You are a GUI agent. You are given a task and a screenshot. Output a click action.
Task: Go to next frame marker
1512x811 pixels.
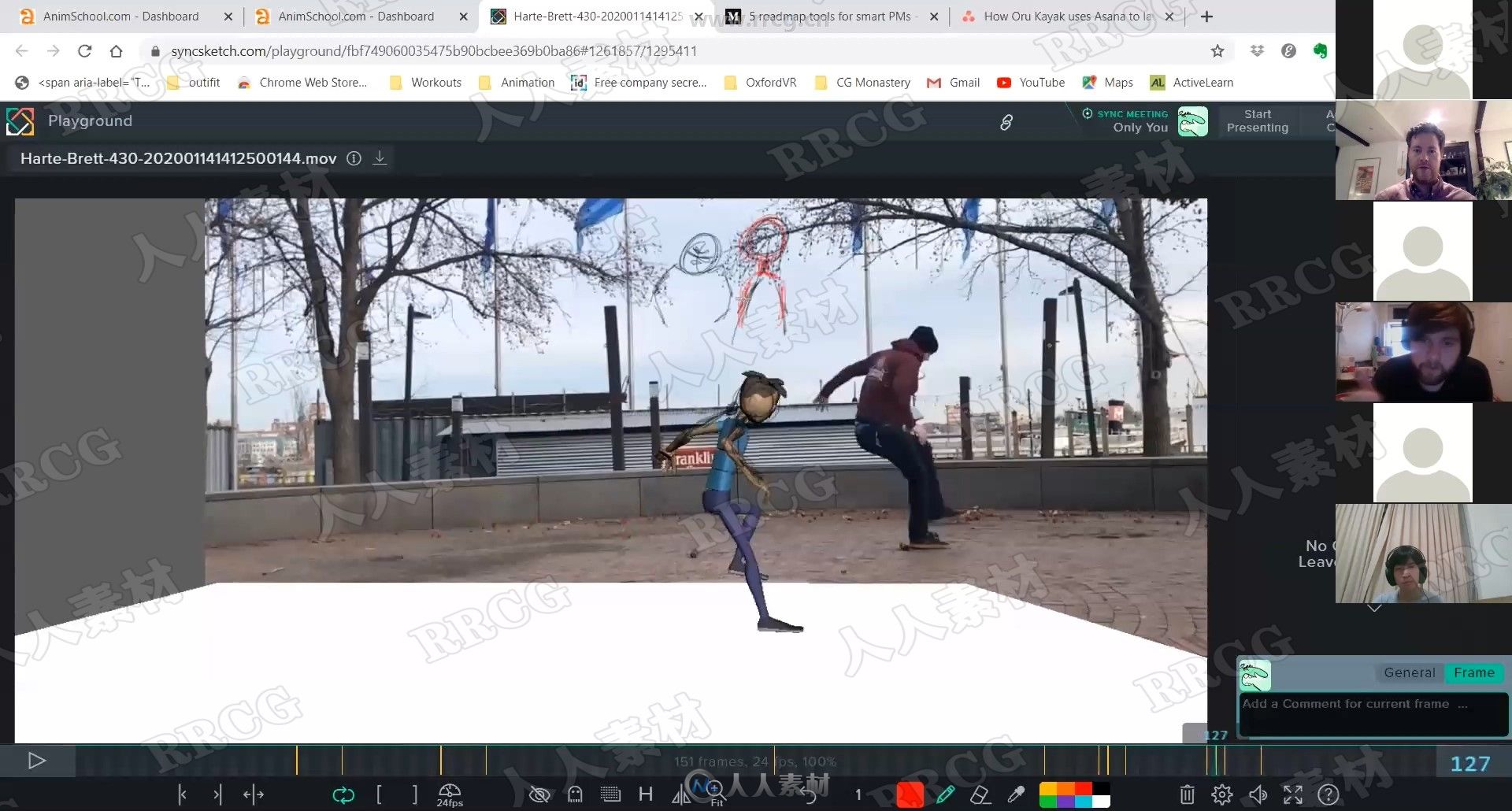point(217,794)
